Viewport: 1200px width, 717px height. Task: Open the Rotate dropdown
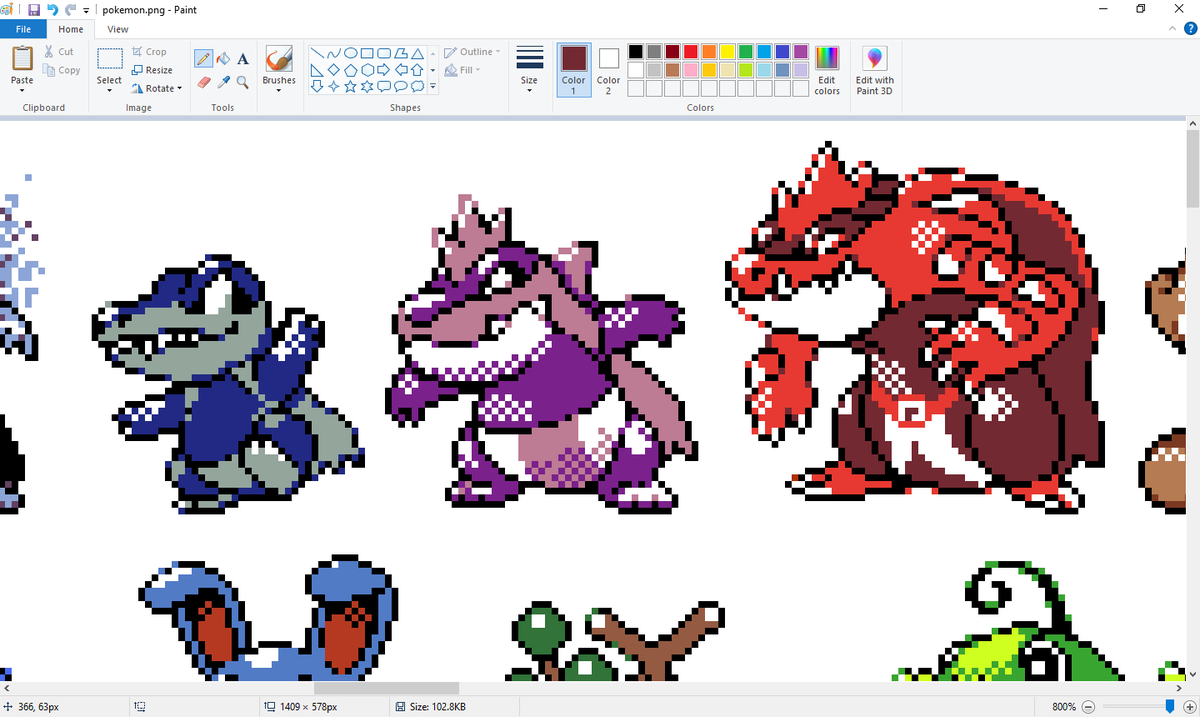pos(157,88)
